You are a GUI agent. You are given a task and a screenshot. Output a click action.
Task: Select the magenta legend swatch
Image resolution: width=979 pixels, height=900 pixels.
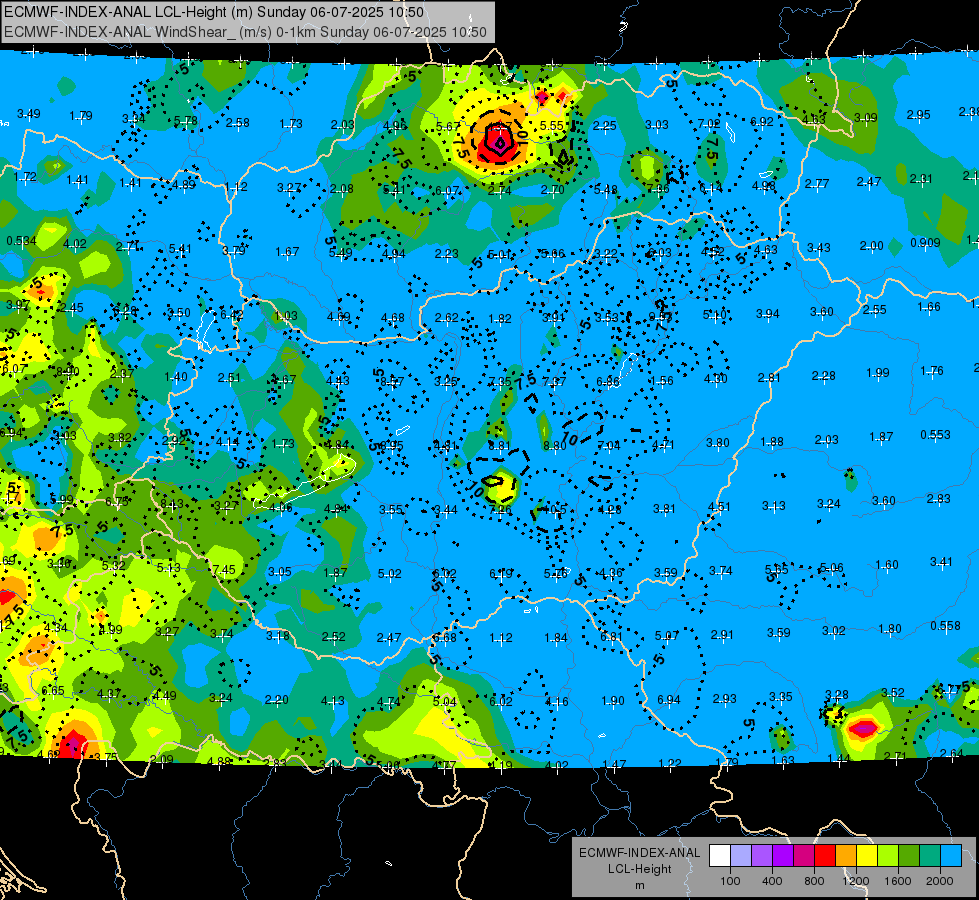(804, 856)
